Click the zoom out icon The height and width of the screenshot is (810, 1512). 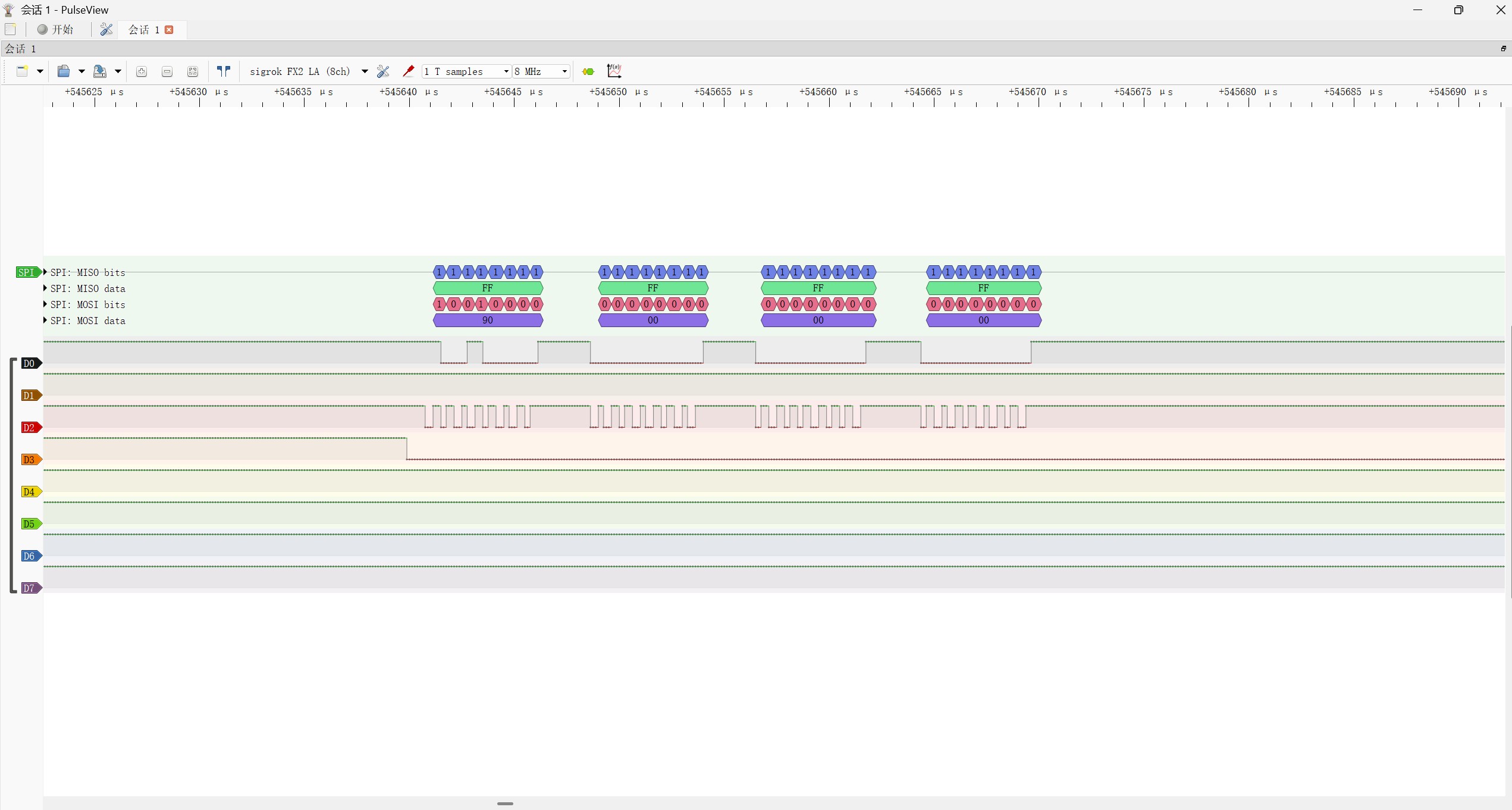pyautogui.click(x=167, y=71)
